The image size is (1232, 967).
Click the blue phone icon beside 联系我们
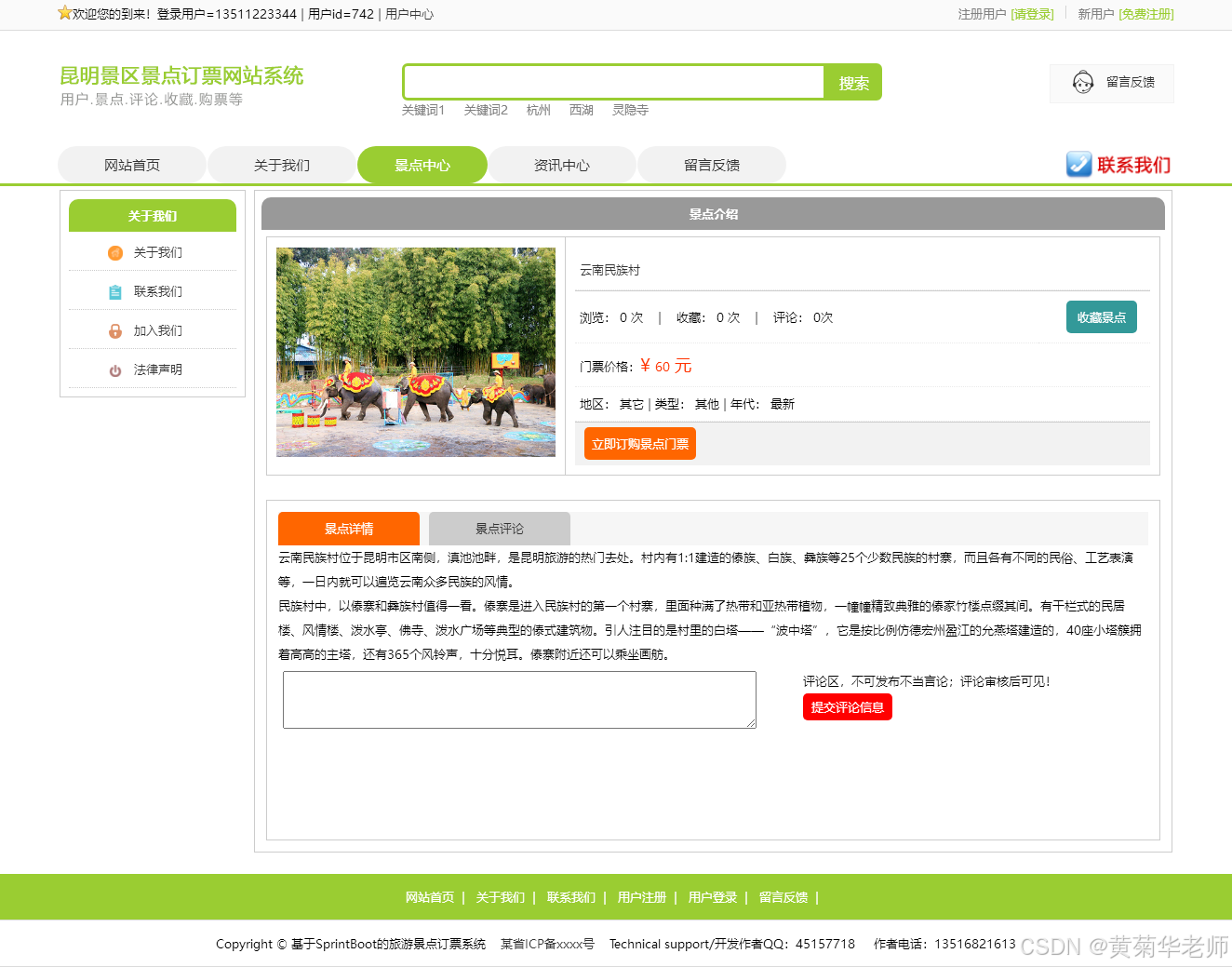click(x=1078, y=165)
